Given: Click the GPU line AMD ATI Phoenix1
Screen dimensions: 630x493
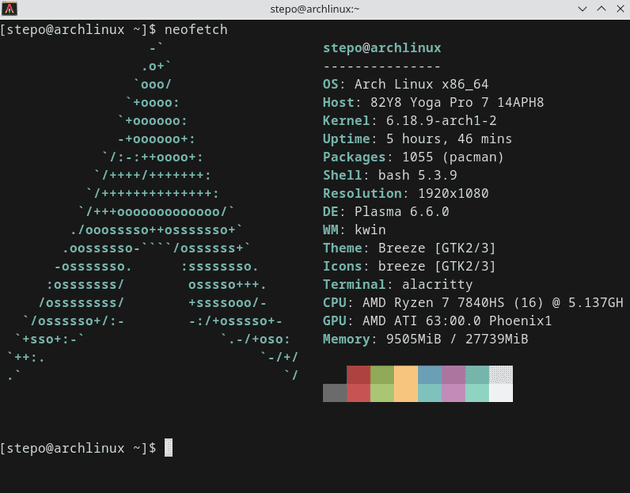Looking at the screenshot, I should pyautogui.click(x=437, y=321).
